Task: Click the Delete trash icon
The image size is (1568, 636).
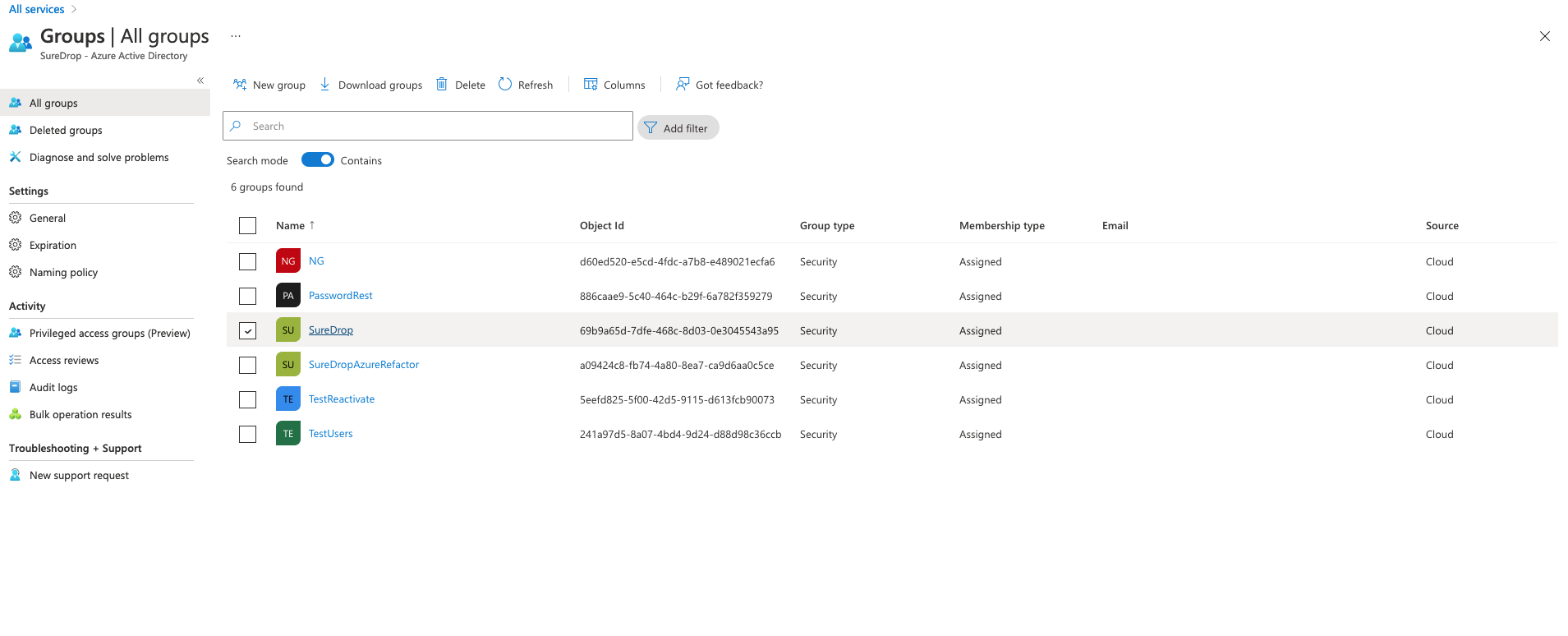Action: [x=441, y=85]
